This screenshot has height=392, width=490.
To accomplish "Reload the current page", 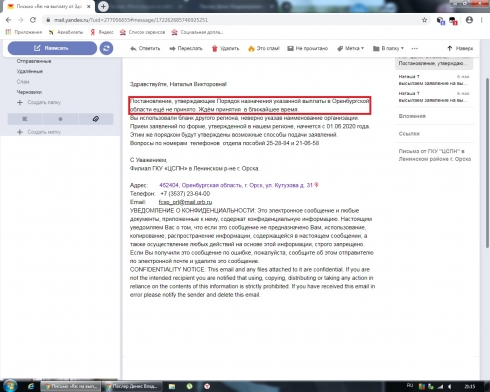I will coord(33,20).
